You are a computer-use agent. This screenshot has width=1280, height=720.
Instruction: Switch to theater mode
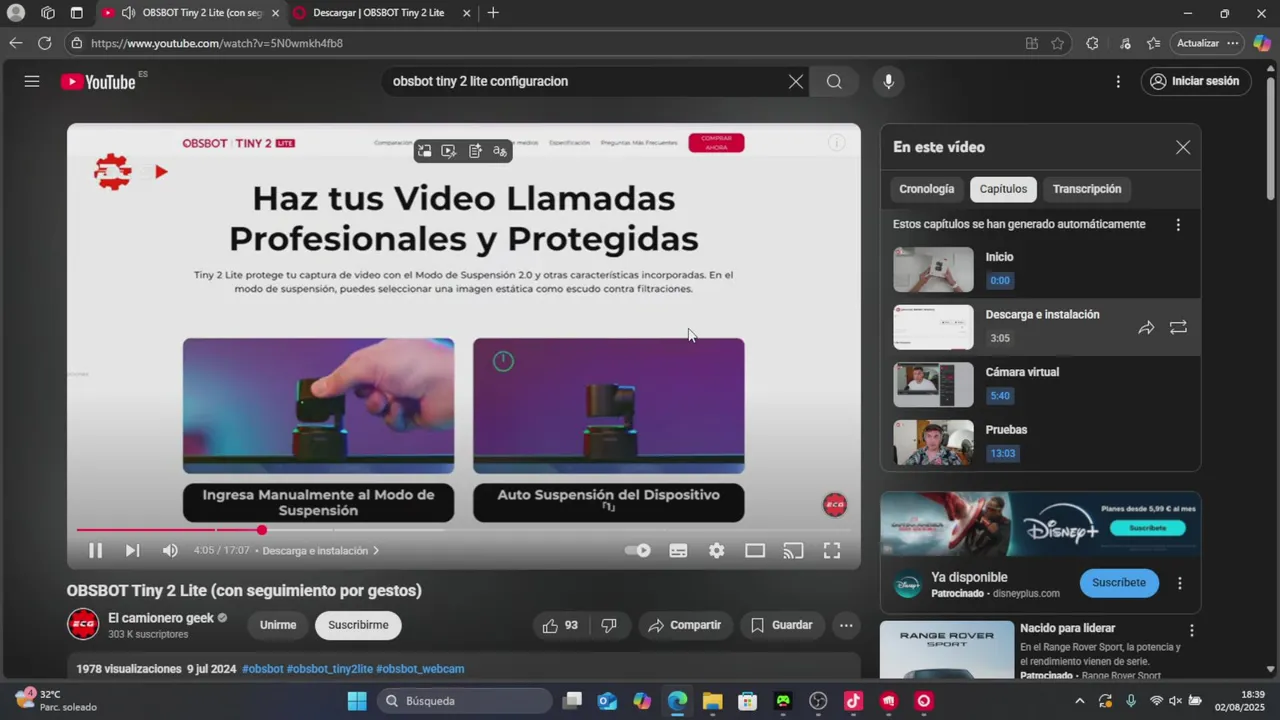[x=755, y=550]
